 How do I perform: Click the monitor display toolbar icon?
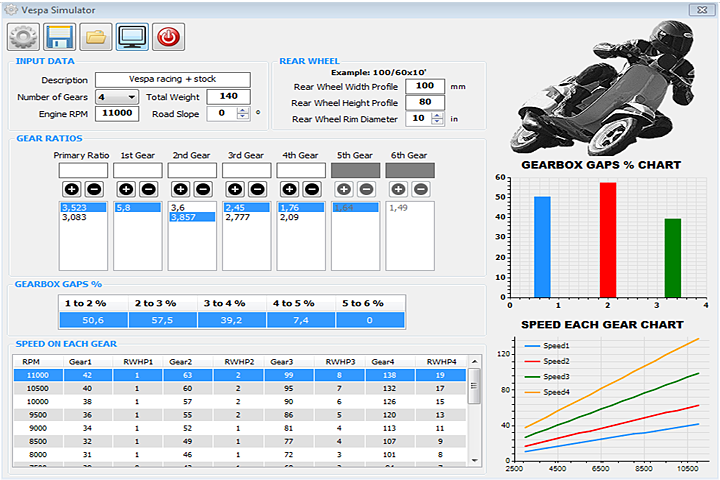[x=132, y=37]
